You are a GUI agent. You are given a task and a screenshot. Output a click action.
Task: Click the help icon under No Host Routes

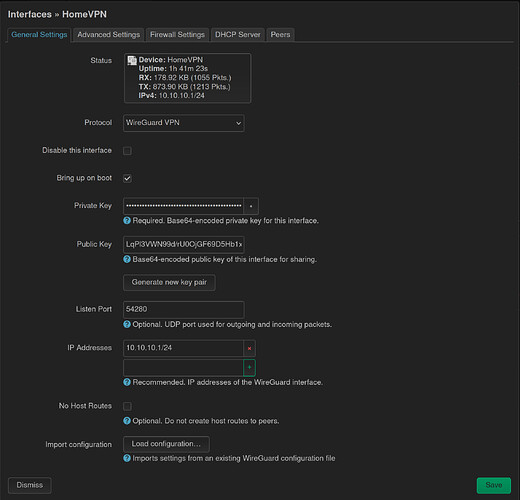coord(127,421)
